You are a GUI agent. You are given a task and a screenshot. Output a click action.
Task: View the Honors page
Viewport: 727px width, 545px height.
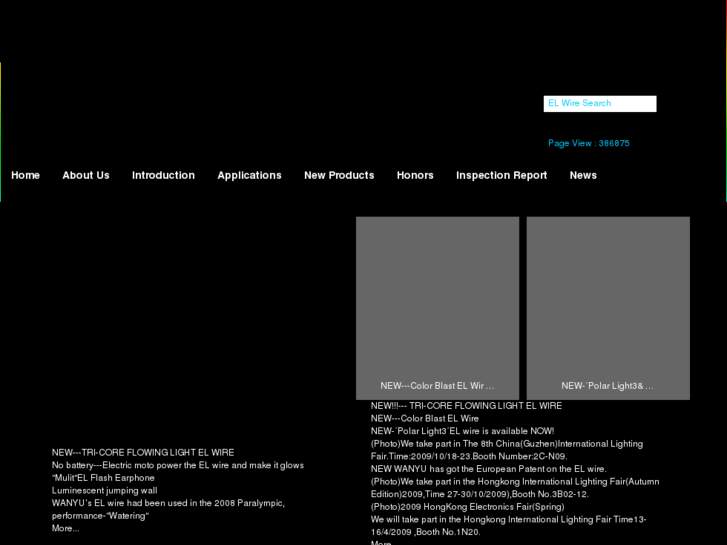click(x=415, y=175)
